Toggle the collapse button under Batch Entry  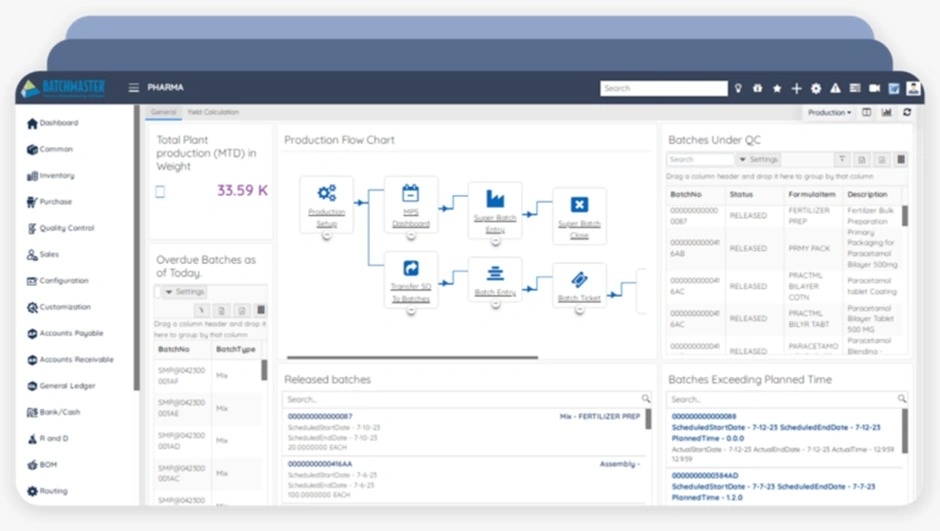point(495,305)
